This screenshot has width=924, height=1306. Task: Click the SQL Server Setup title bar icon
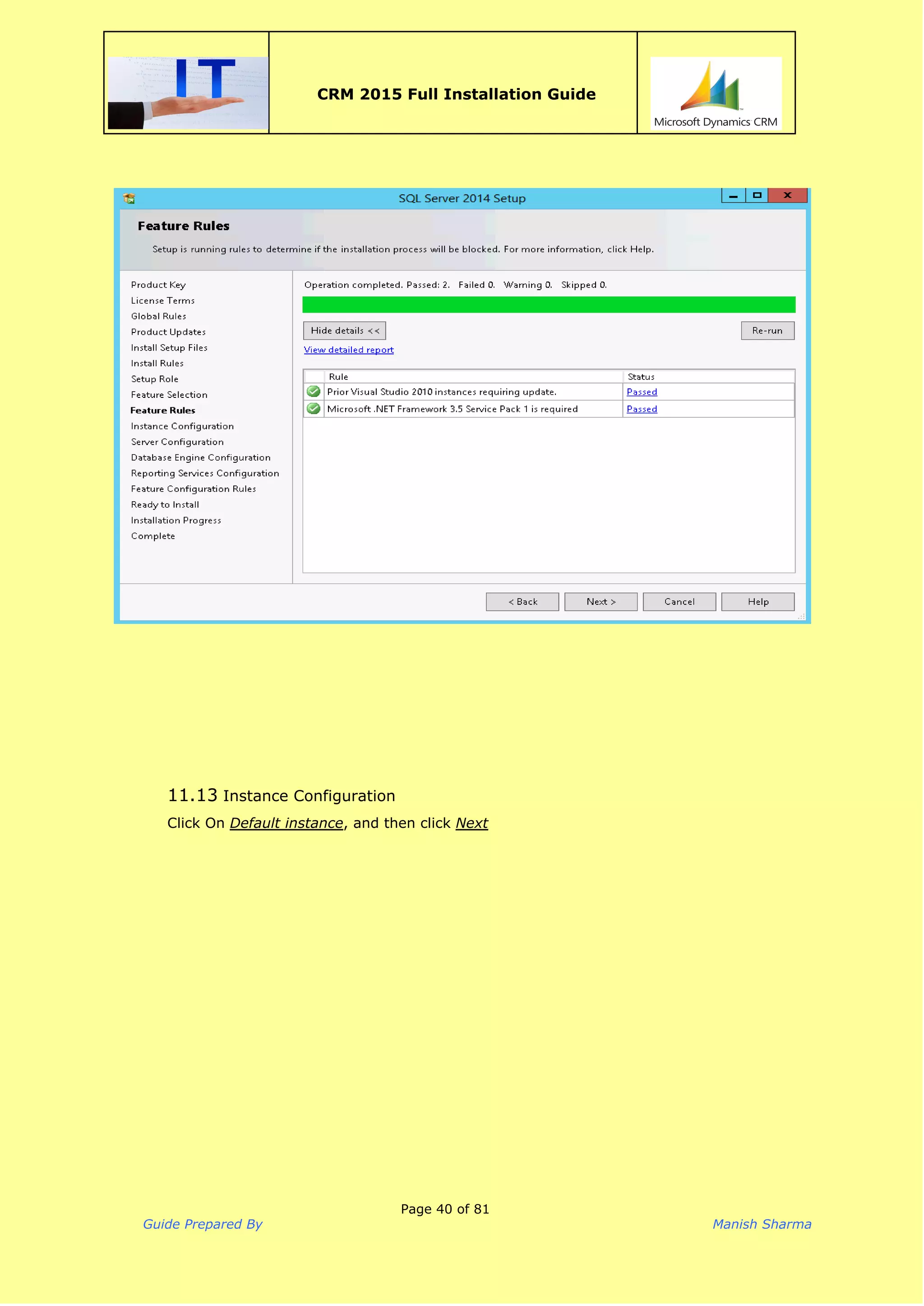(129, 198)
